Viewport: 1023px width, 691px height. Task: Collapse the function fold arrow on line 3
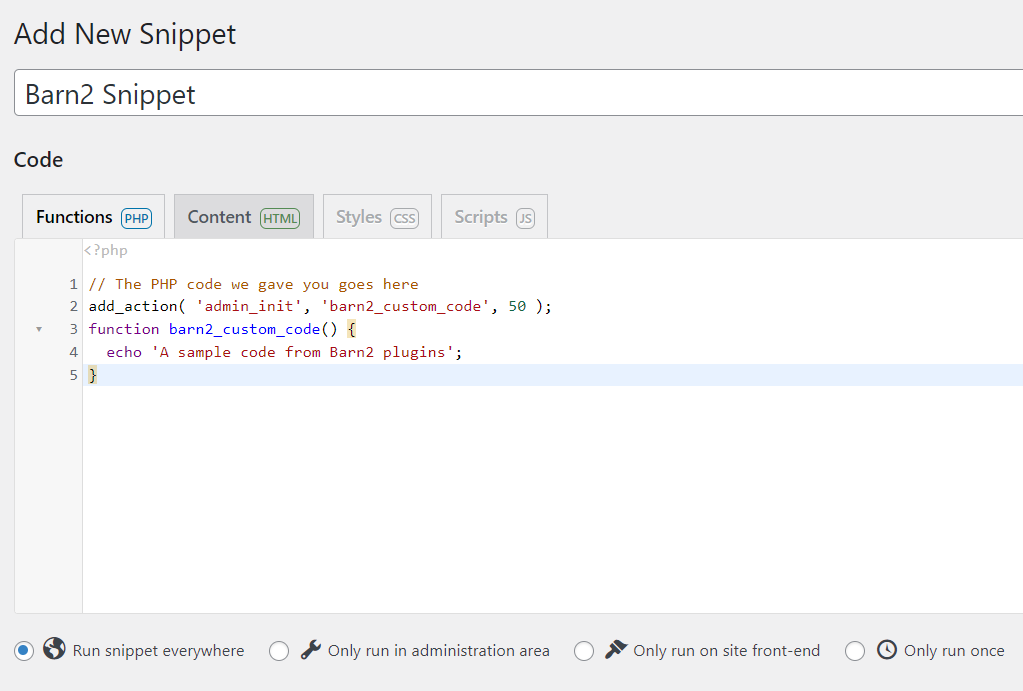coord(39,330)
